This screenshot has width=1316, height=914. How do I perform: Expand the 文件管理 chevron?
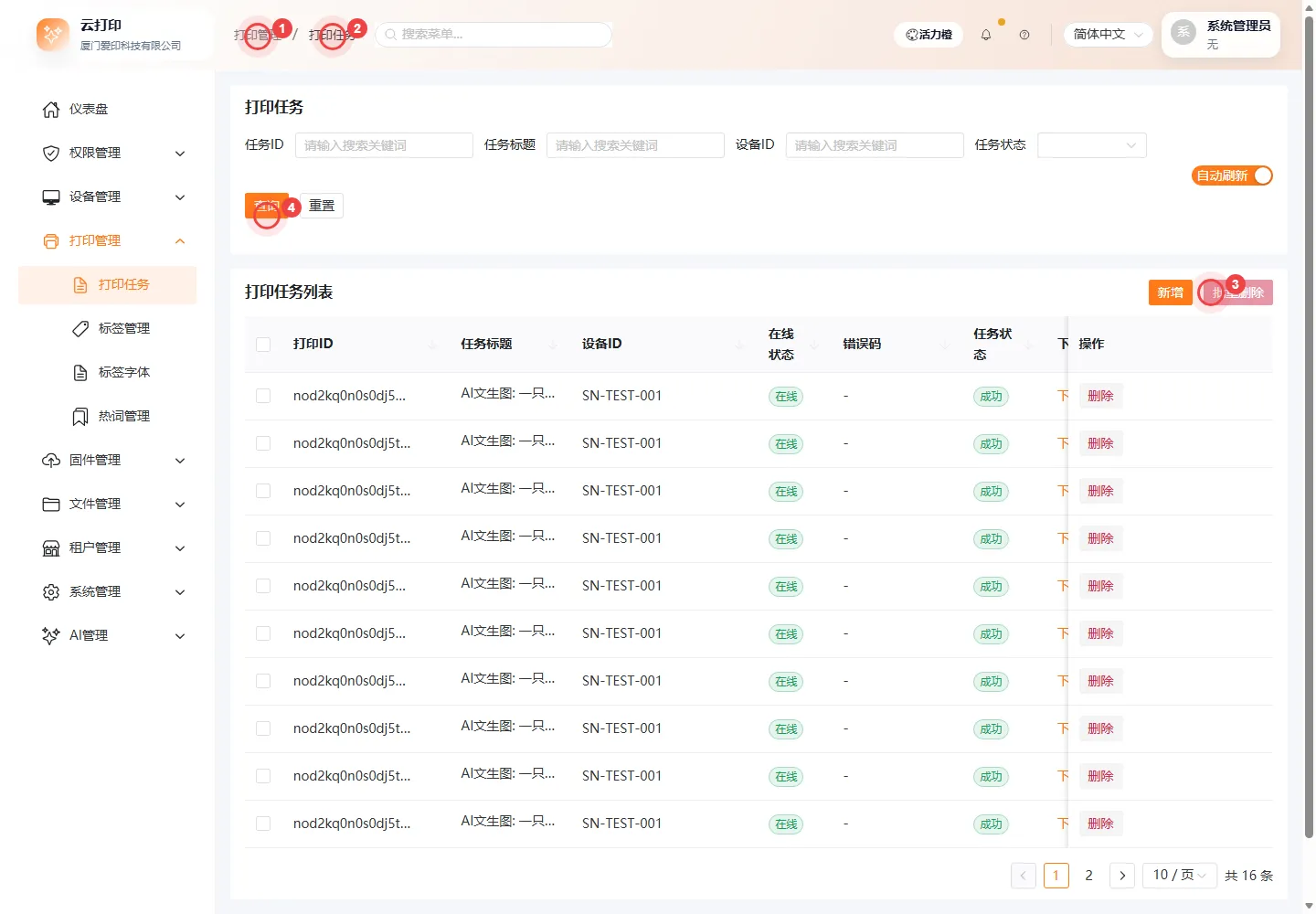180,505
